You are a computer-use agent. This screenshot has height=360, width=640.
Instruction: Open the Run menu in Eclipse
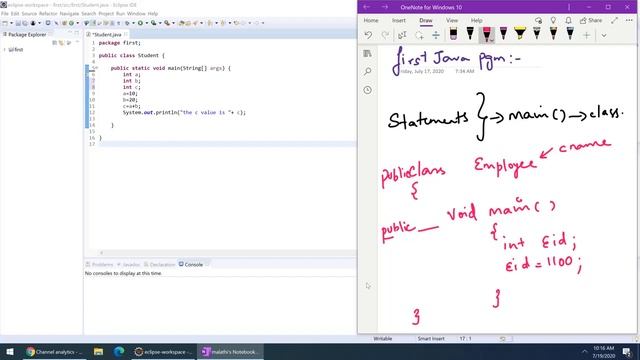point(120,13)
